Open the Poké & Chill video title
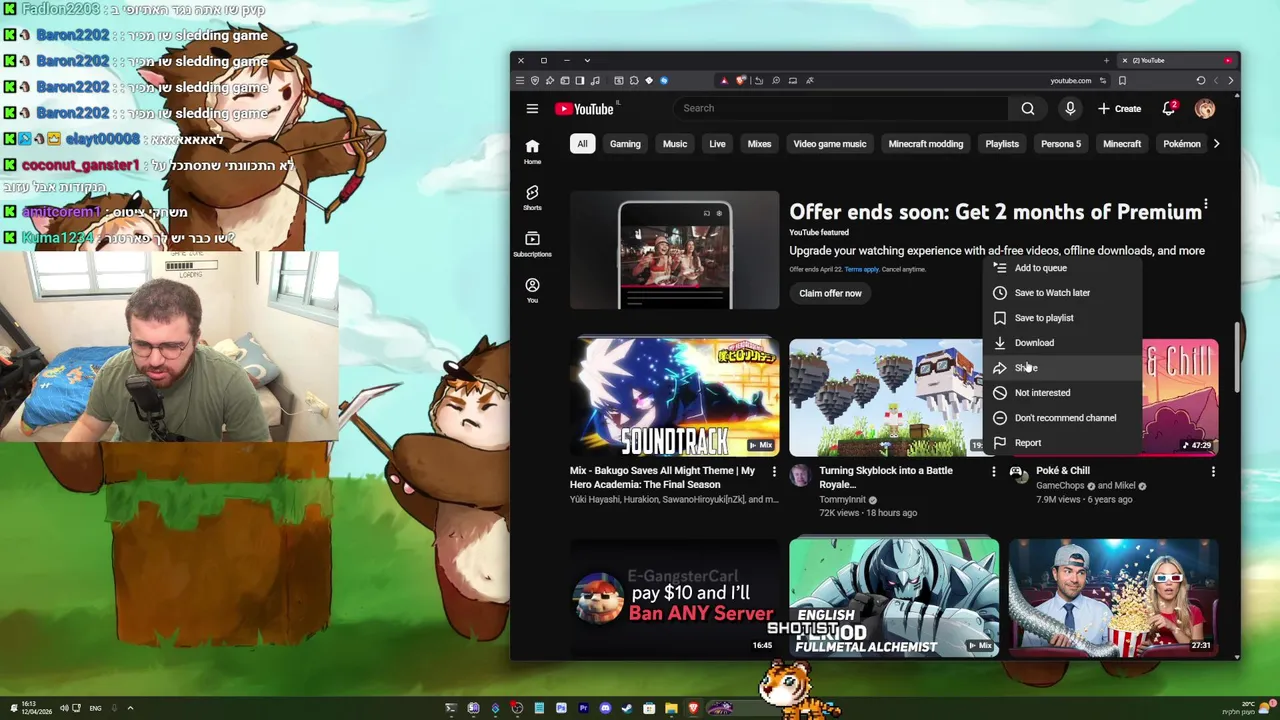Screen dimensions: 1280x720 click(x=1063, y=470)
